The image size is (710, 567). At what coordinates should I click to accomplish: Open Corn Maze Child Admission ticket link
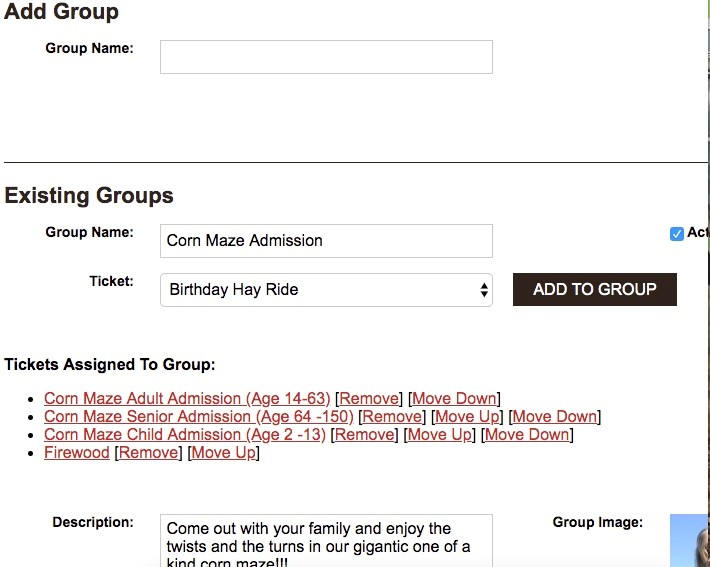coord(184,435)
